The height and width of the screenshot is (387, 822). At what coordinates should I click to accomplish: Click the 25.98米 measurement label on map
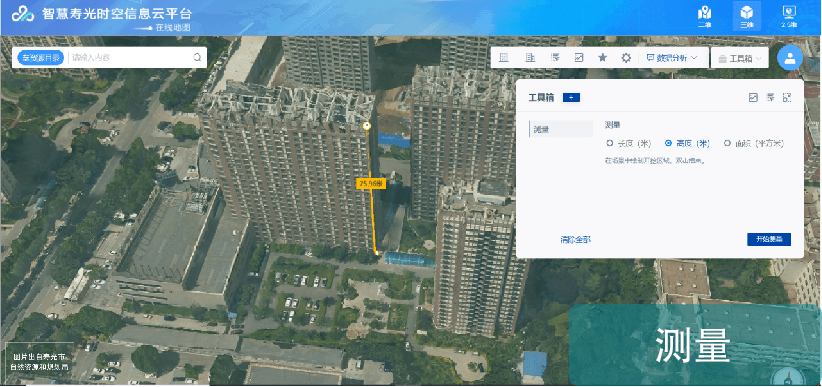coord(371,184)
